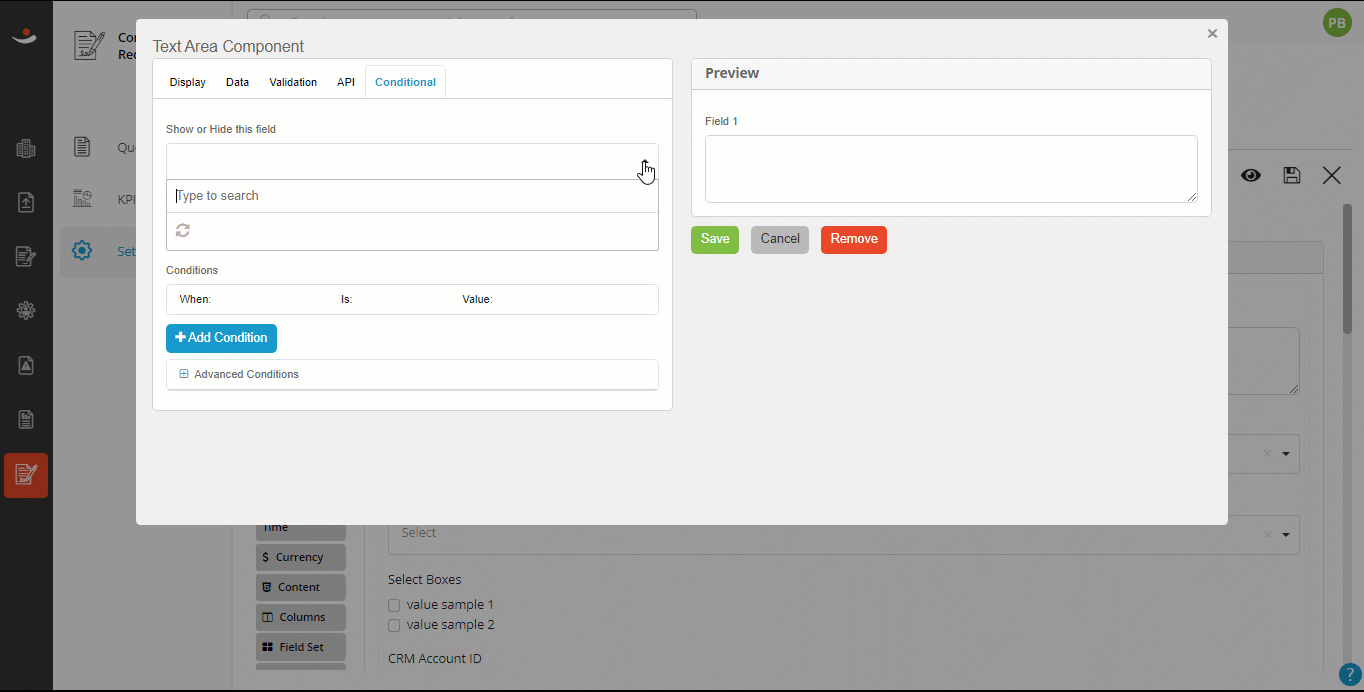Add the Field Set component
This screenshot has width=1364, height=692.
301,647
